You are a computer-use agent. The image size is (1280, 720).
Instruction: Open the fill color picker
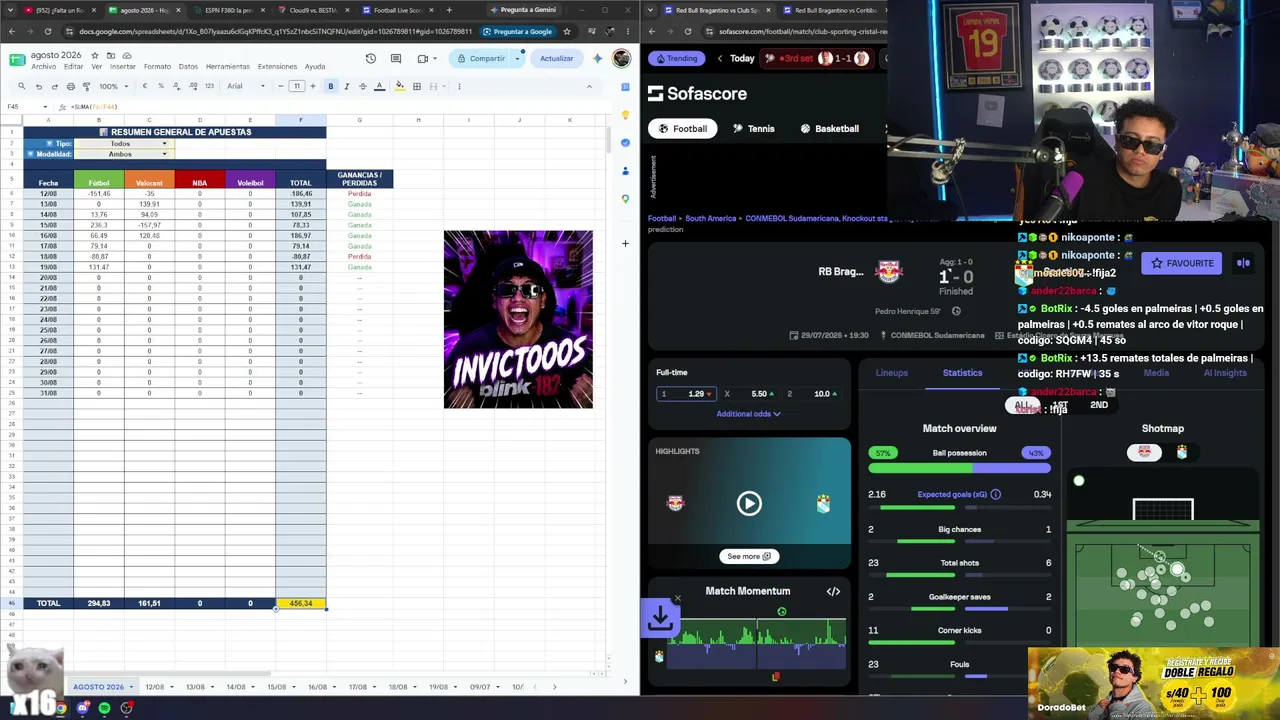click(400, 86)
